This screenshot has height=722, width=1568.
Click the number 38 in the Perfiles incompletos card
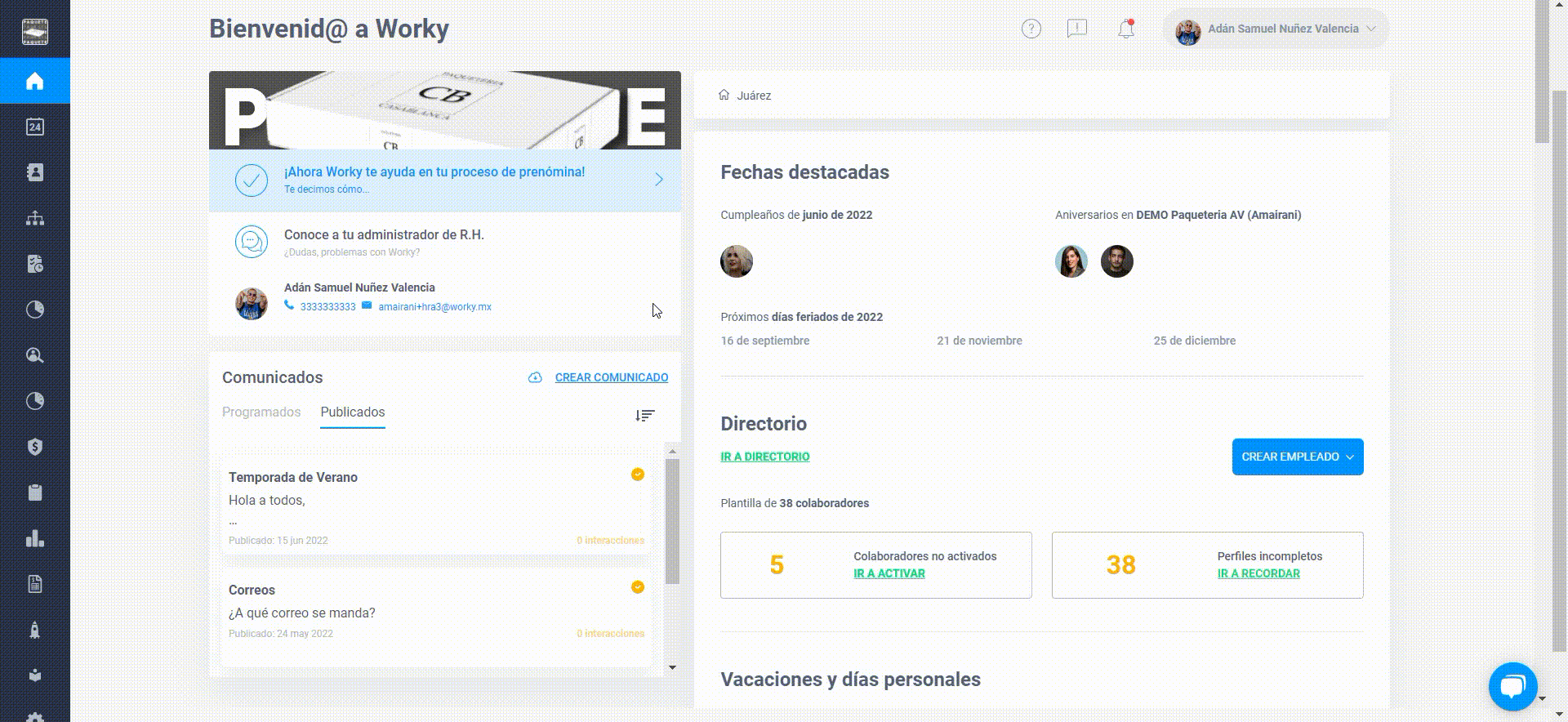(1120, 565)
